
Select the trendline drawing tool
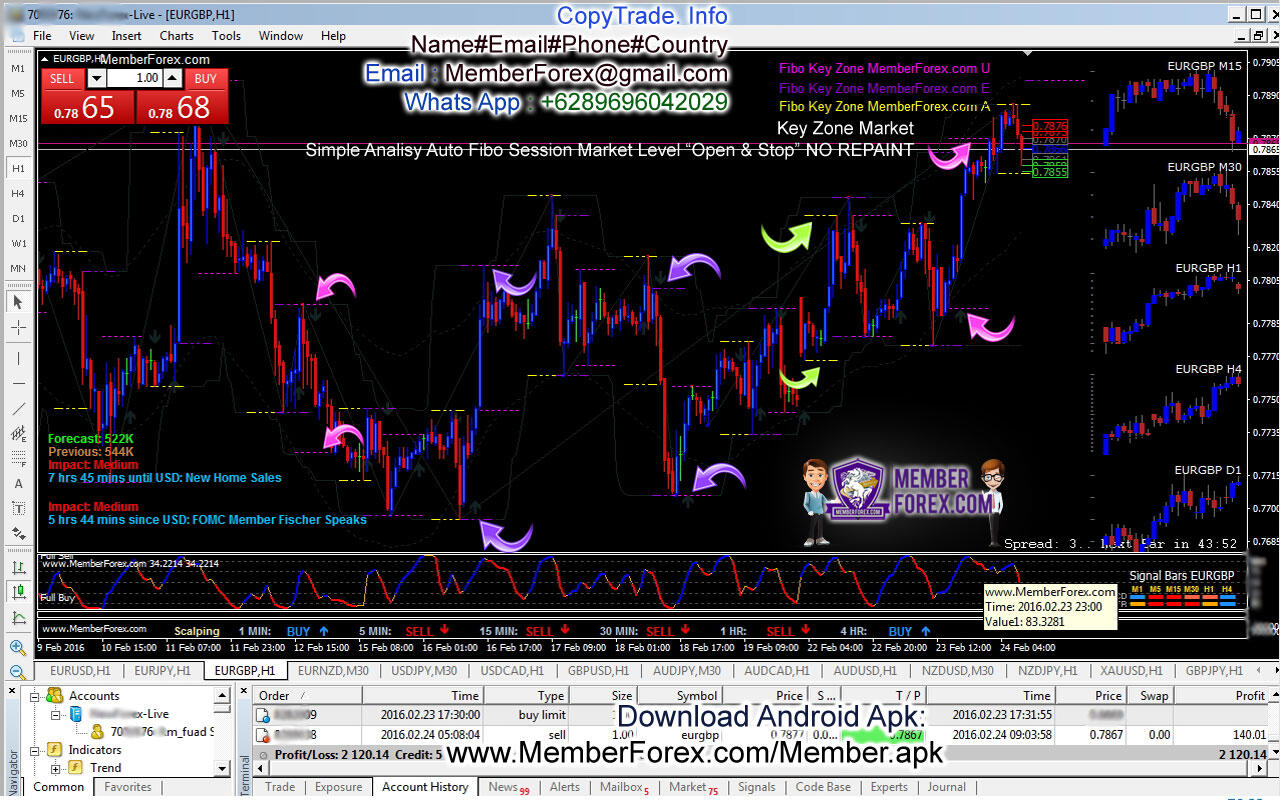(18, 409)
